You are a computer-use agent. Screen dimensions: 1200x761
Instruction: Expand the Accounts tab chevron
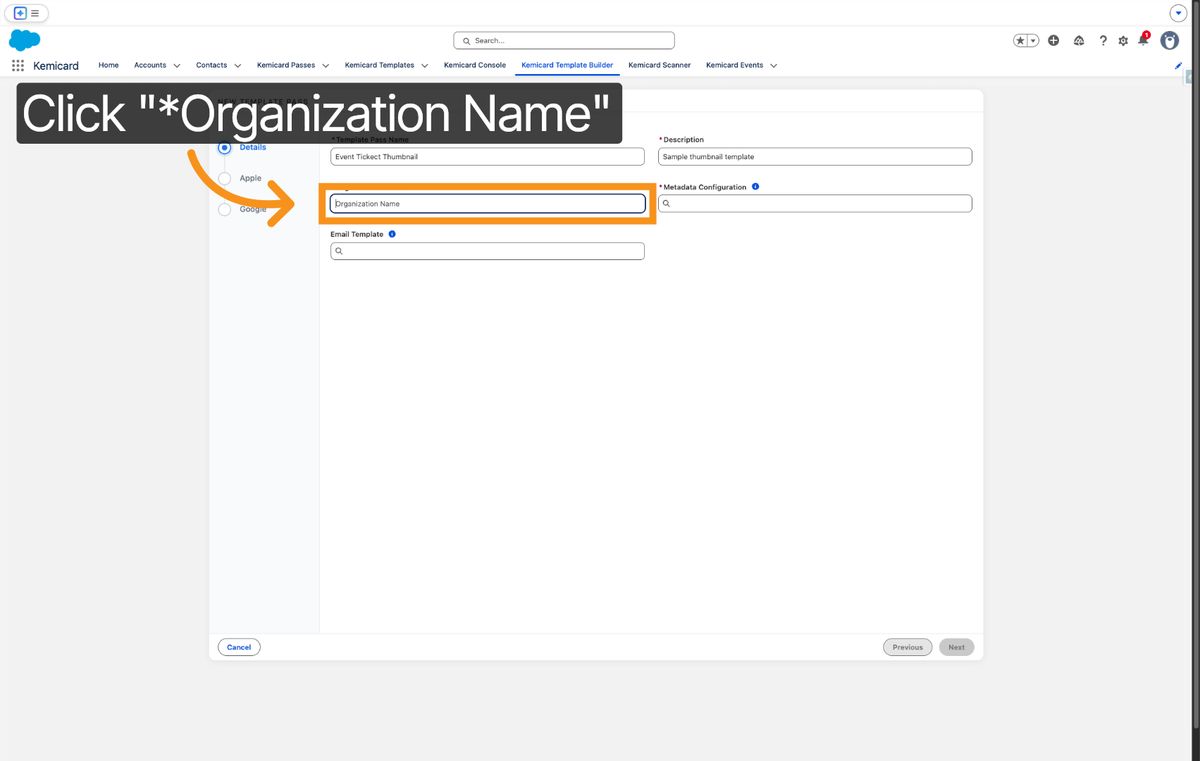pyautogui.click(x=177, y=66)
